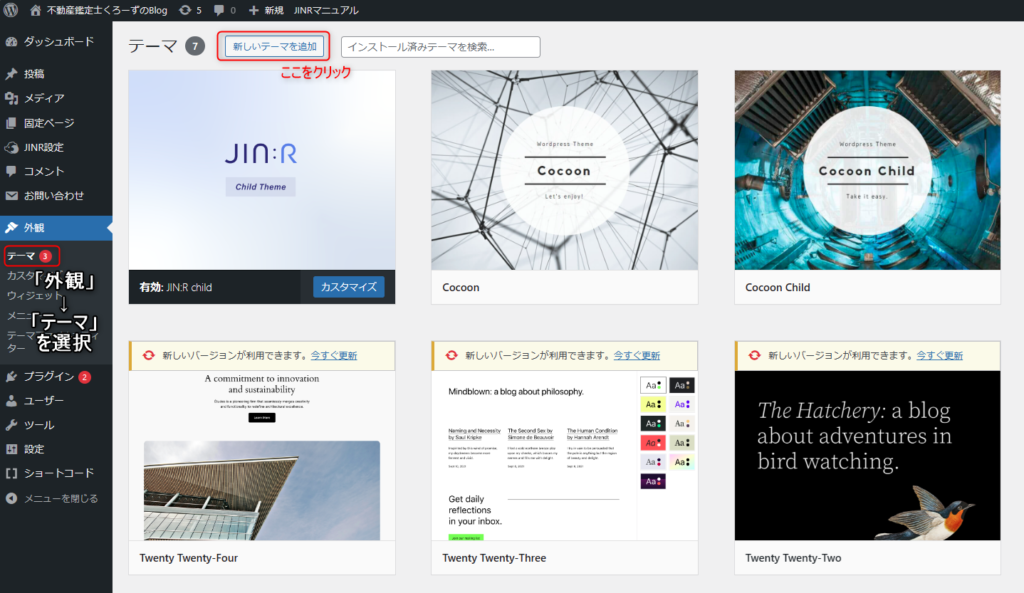The image size is (1024, 593).
Task: Click update icon on Twenty Twenty-Two notice
Action: click(x=754, y=355)
